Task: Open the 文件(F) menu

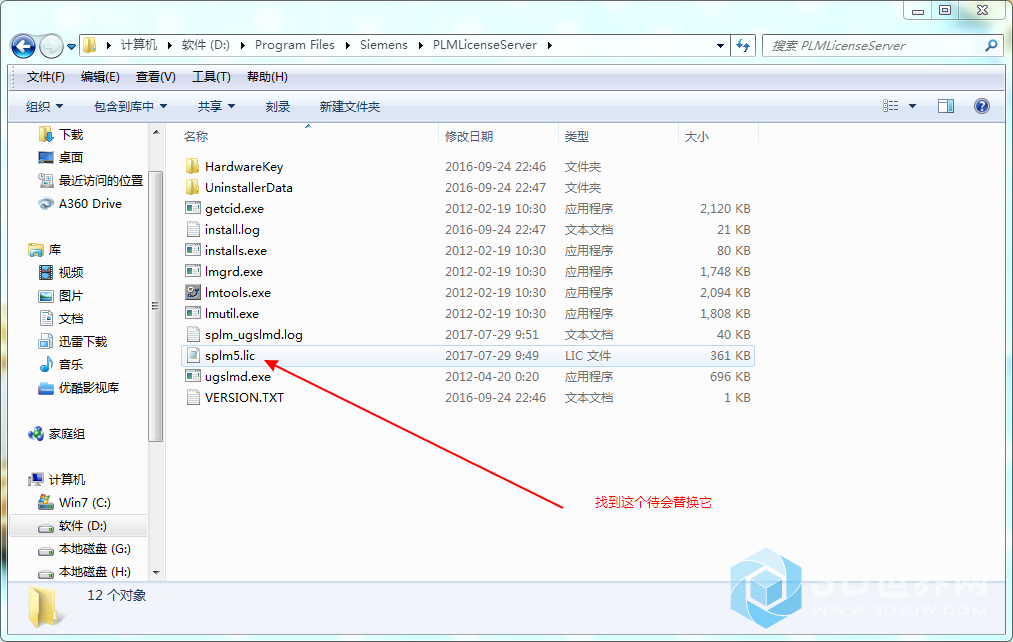Action: (x=45, y=77)
